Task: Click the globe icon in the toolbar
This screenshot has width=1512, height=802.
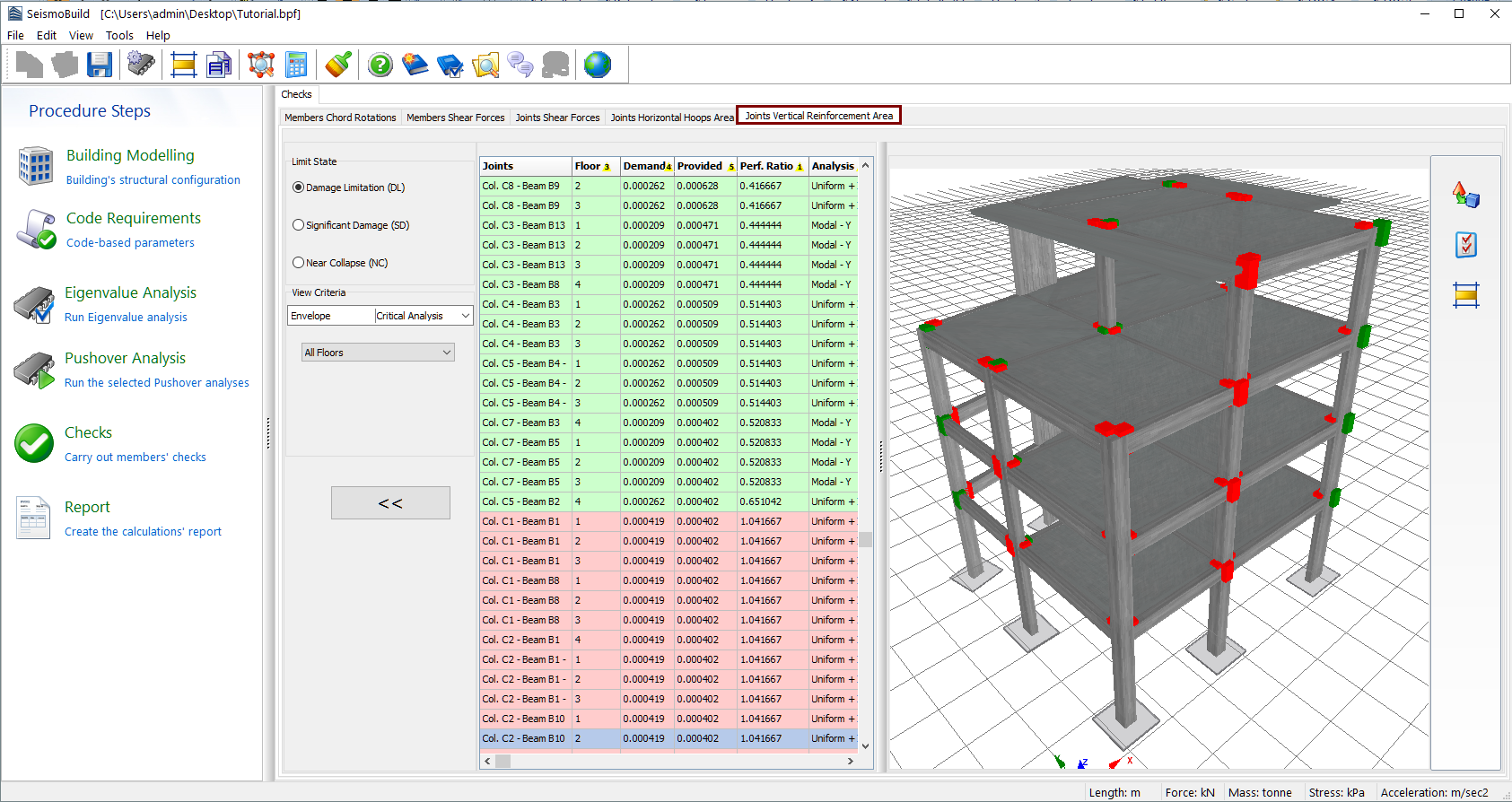Action: pyautogui.click(x=597, y=65)
